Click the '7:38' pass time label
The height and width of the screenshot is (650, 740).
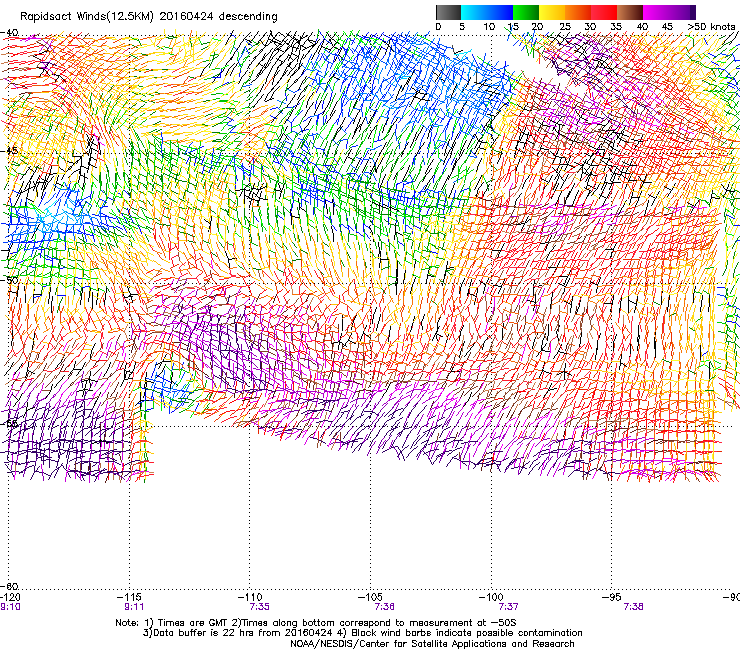(633, 607)
